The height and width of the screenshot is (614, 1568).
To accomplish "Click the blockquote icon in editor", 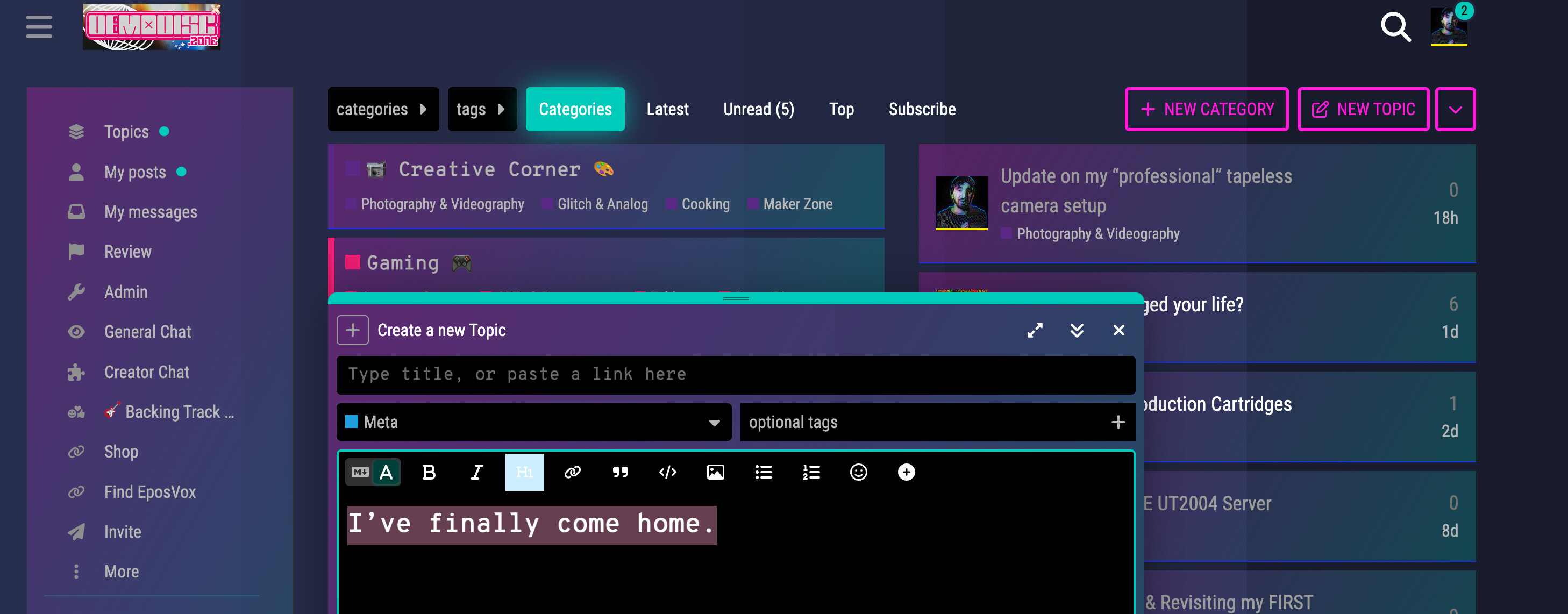I will click(x=619, y=472).
